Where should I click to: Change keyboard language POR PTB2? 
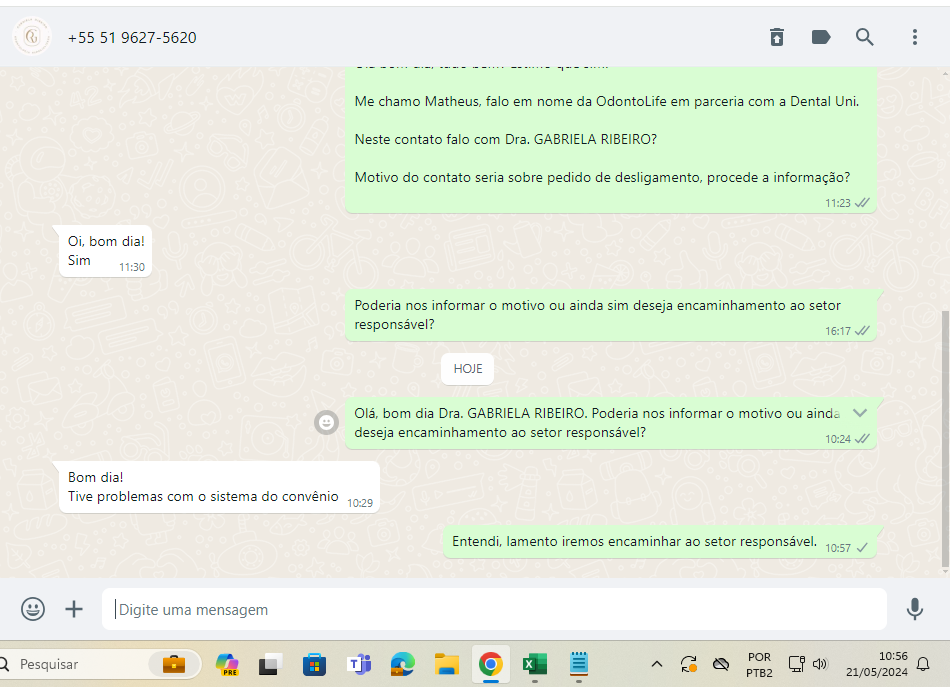[759, 665]
